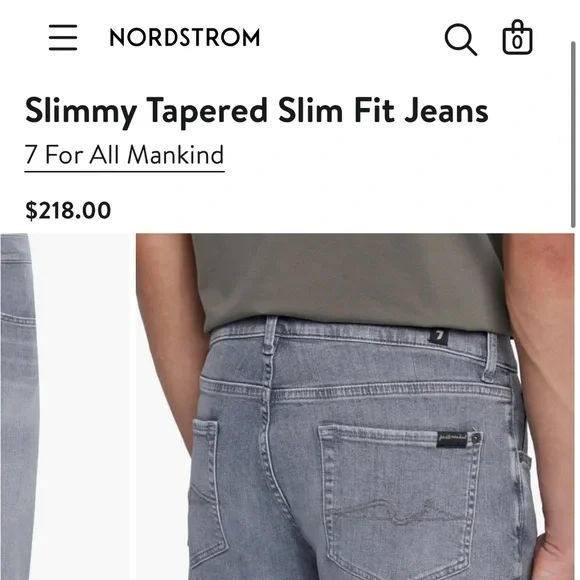Image resolution: width=580 pixels, height=580 pixels.
Task: Open the hamburger navigation menu
Action: [63, 37]
